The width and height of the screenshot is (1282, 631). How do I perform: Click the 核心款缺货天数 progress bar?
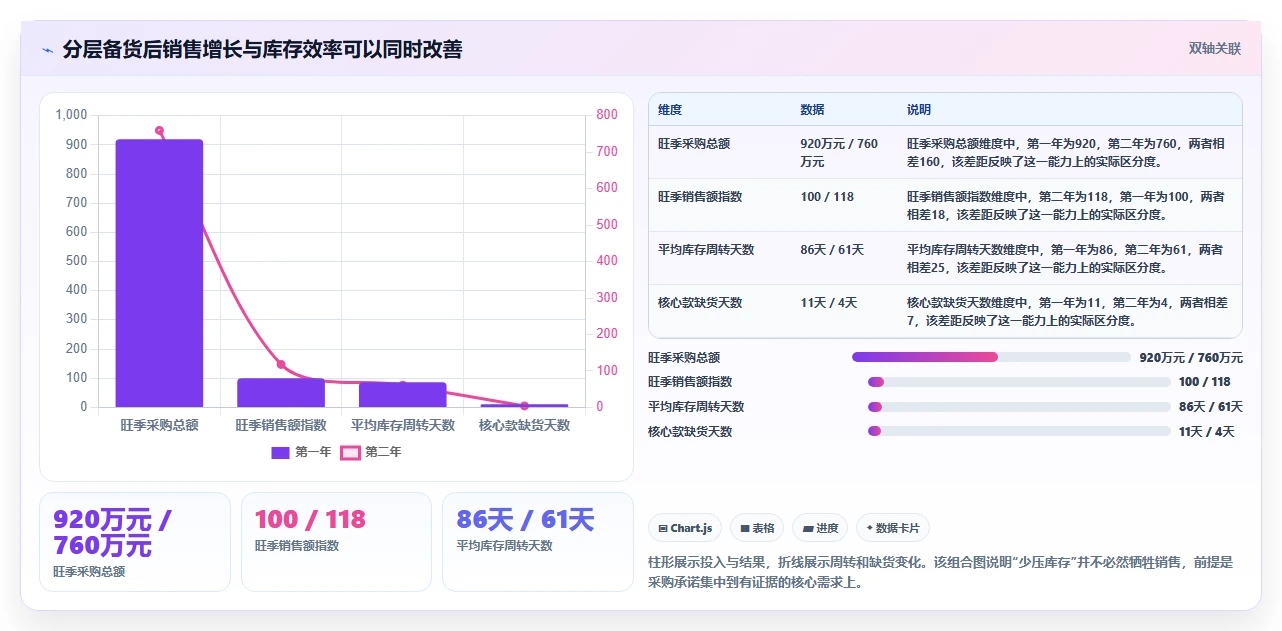point(1019,431)
